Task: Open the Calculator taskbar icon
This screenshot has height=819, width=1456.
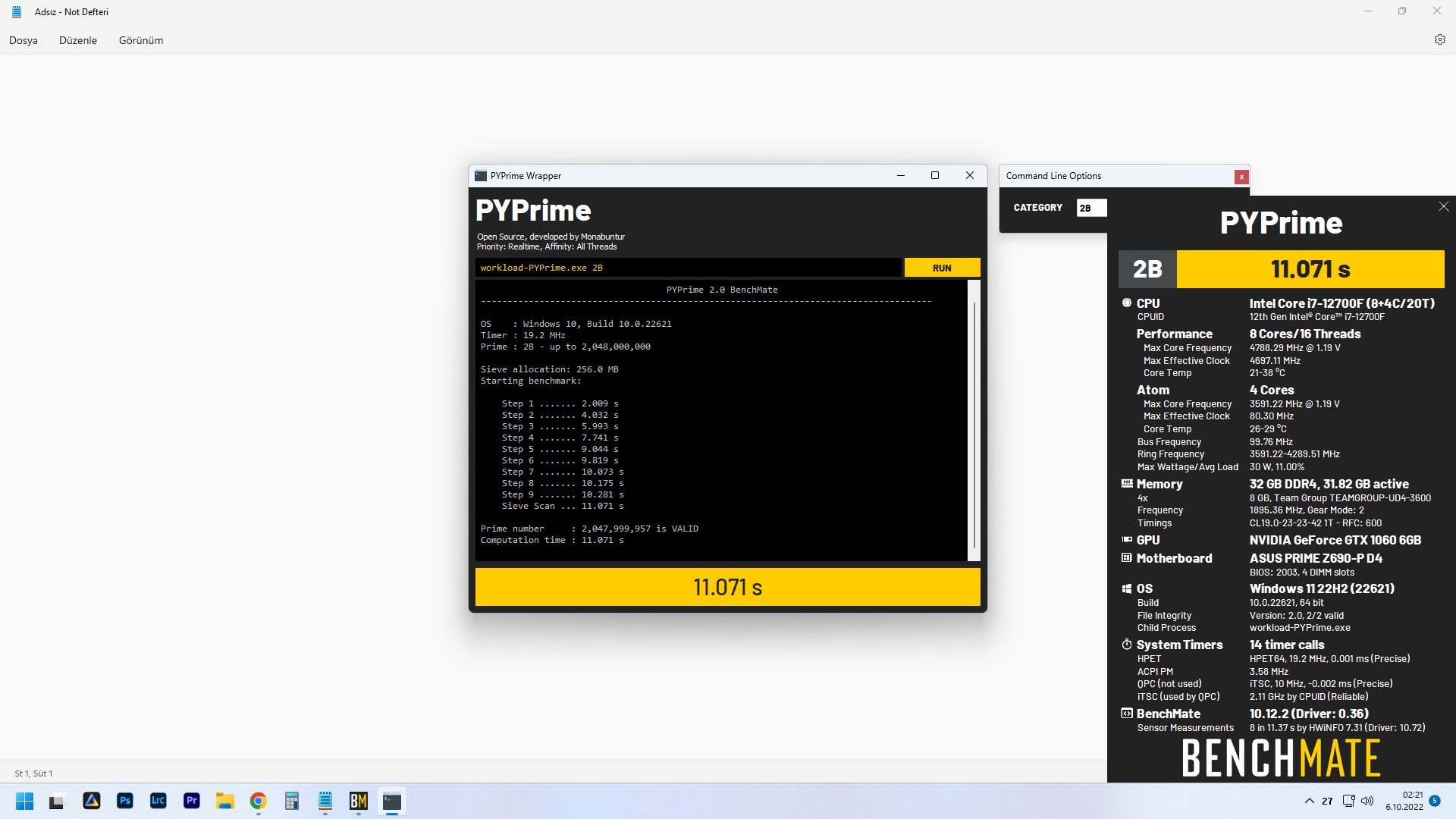Action: 292,801
